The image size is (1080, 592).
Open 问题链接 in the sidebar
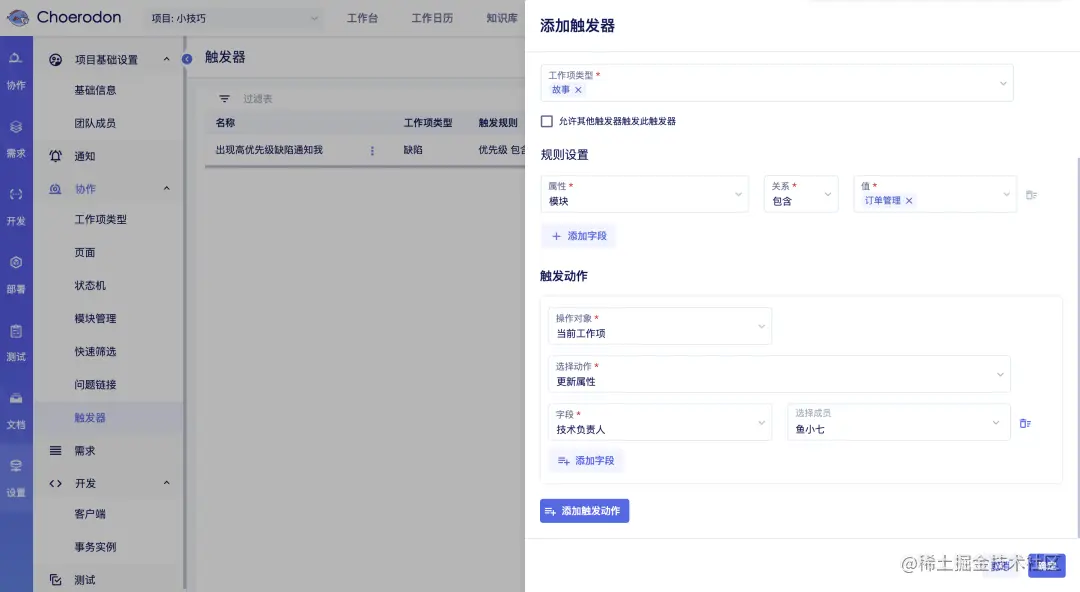pos(95,385)
